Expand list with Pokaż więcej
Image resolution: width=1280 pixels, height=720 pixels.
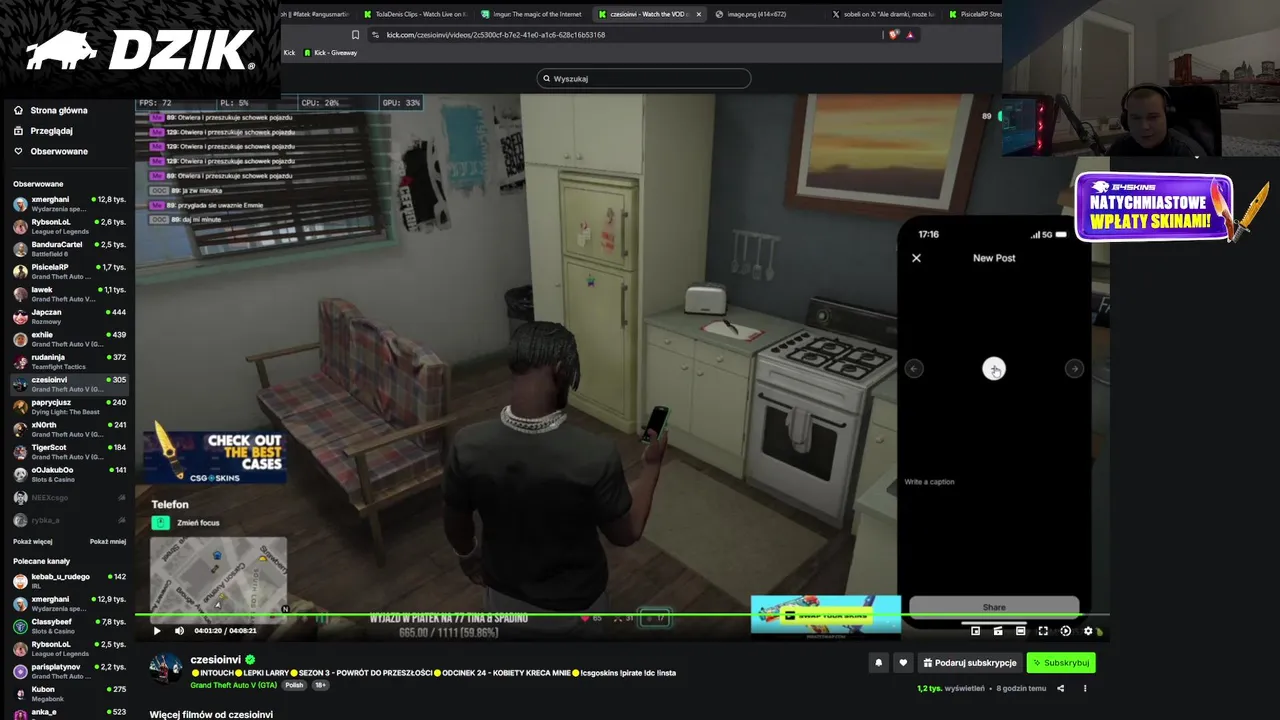pos(33,542)
